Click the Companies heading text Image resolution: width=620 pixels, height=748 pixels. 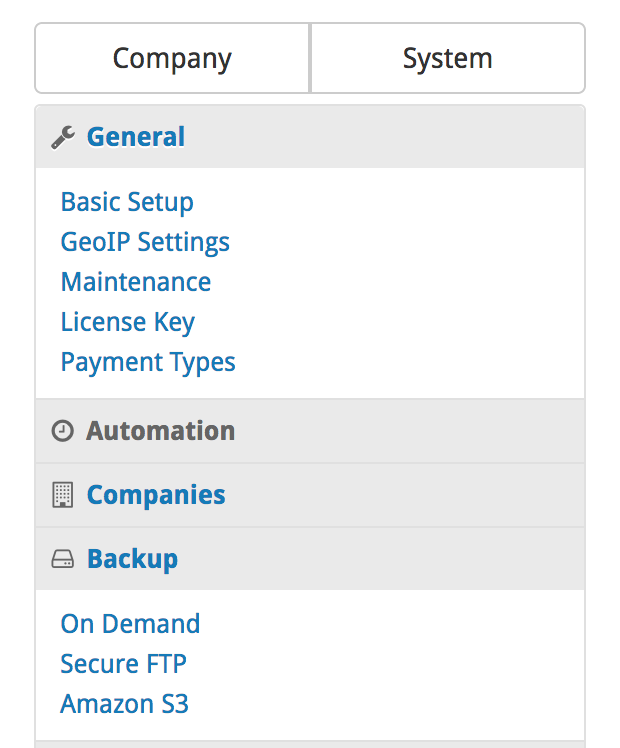(x=156, y=495)
